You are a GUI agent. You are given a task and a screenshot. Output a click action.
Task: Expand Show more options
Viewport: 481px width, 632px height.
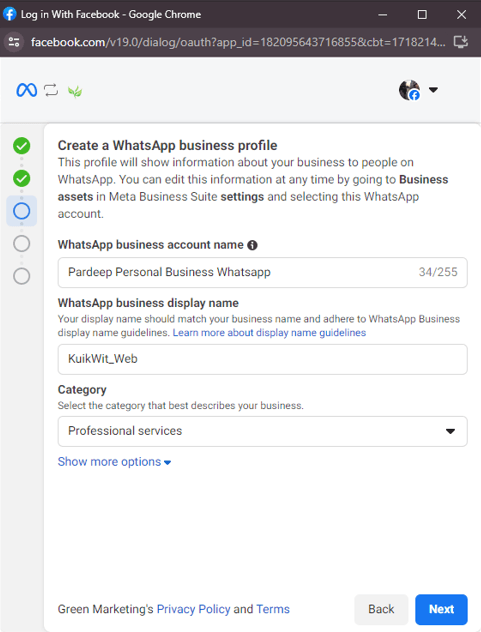click(115, 462)
